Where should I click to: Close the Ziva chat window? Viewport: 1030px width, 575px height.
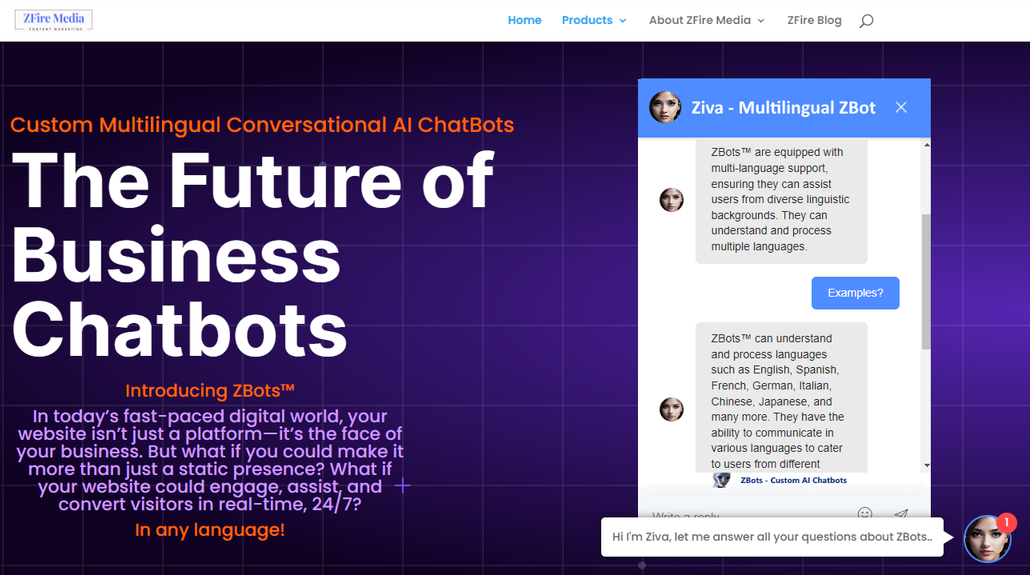click(x=901, y=108)
